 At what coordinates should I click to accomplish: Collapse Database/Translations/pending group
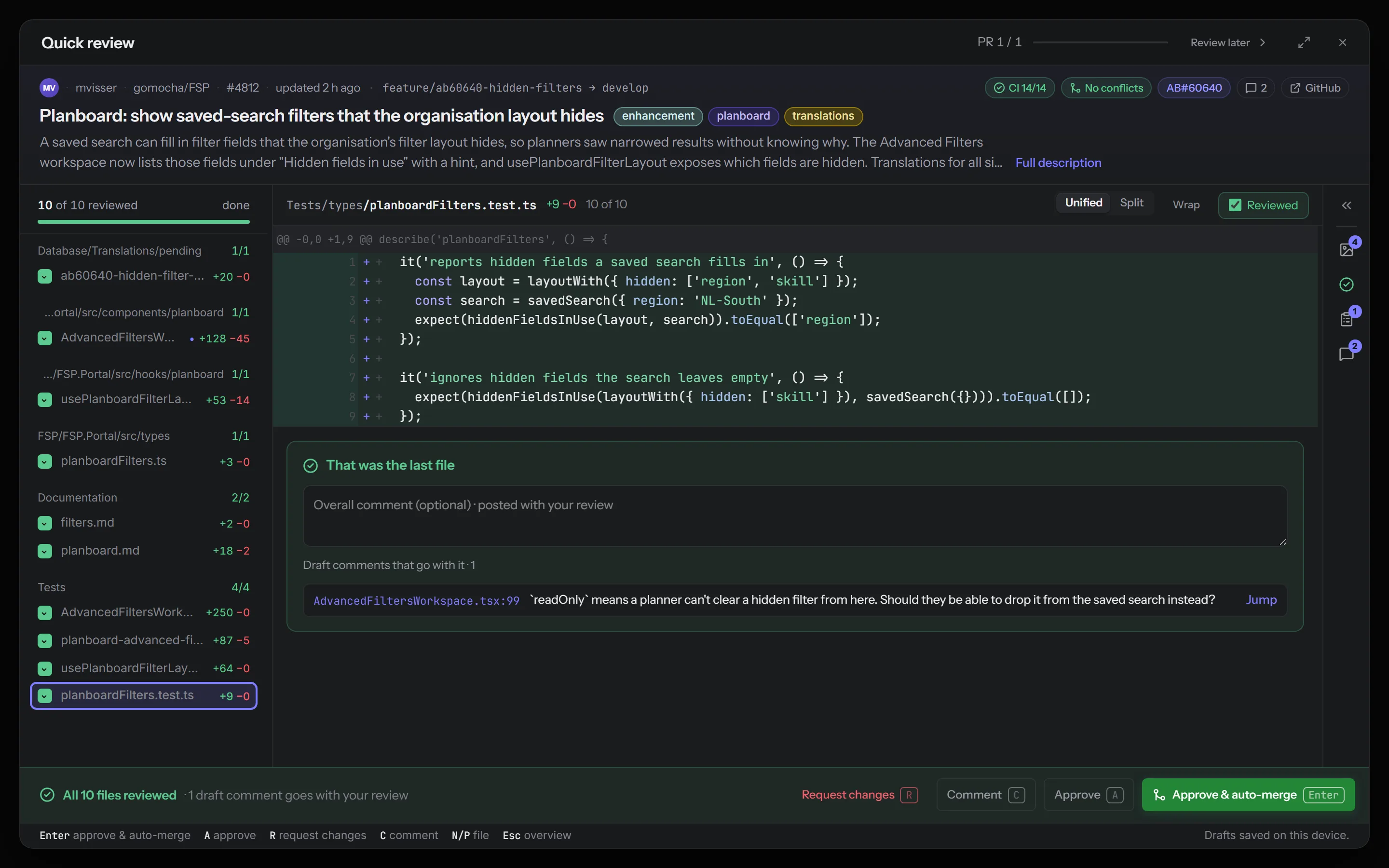[x=144, y=251]
